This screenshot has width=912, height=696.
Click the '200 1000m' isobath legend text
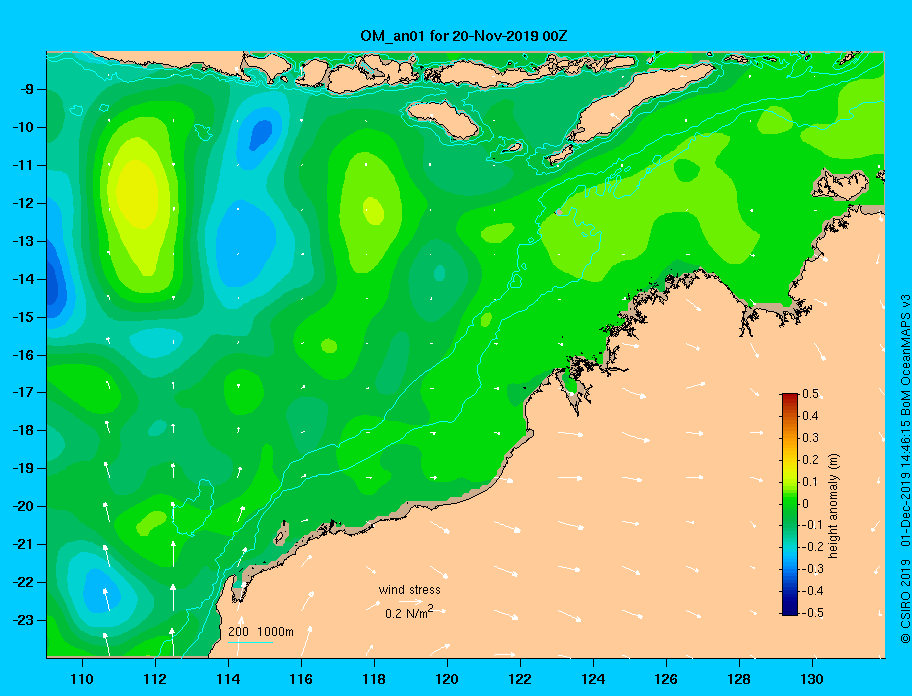point(261,631)
